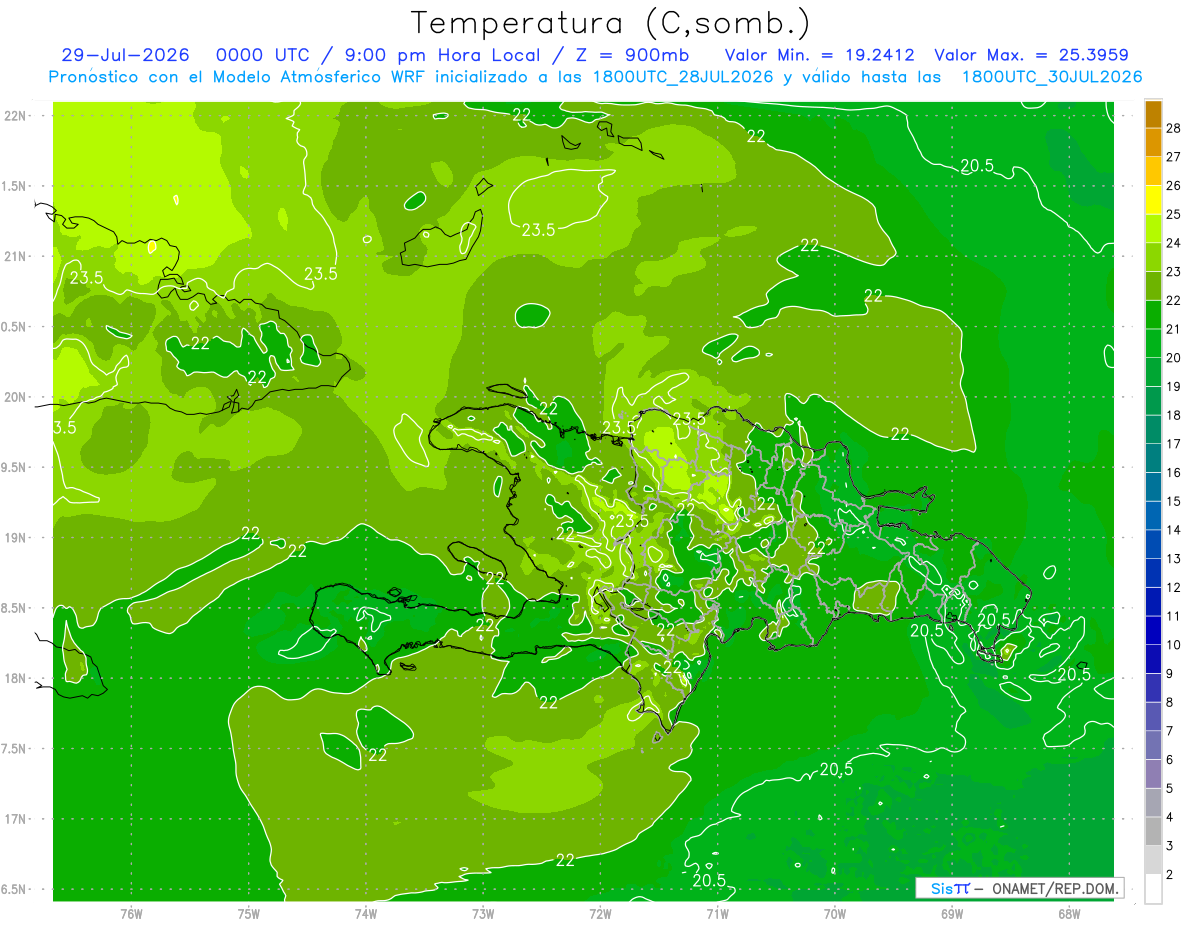The width and height of the screenshot is (1200, 927).
Task: Click the "68W" longitude label
Action: pos(1068,913)
